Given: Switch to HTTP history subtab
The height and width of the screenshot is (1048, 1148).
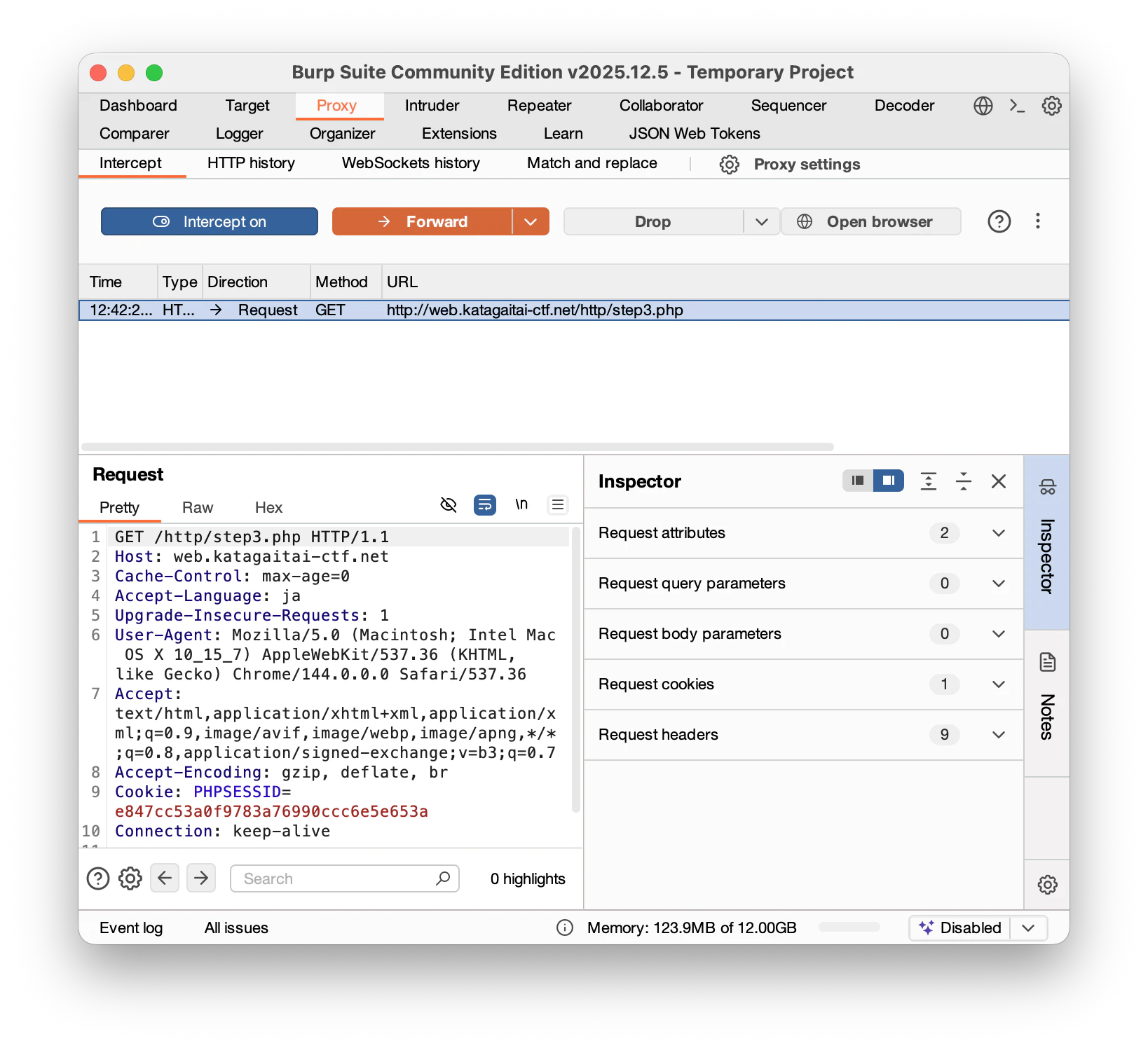Looking at the screenshot, I should click(x=251, y=163).
